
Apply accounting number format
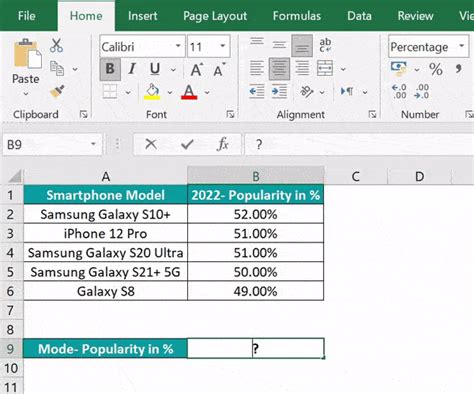coord(399,69)
